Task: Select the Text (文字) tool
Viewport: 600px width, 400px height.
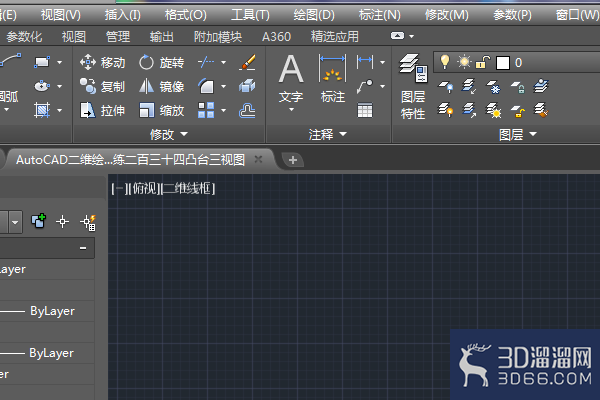Action: (291, 78)
